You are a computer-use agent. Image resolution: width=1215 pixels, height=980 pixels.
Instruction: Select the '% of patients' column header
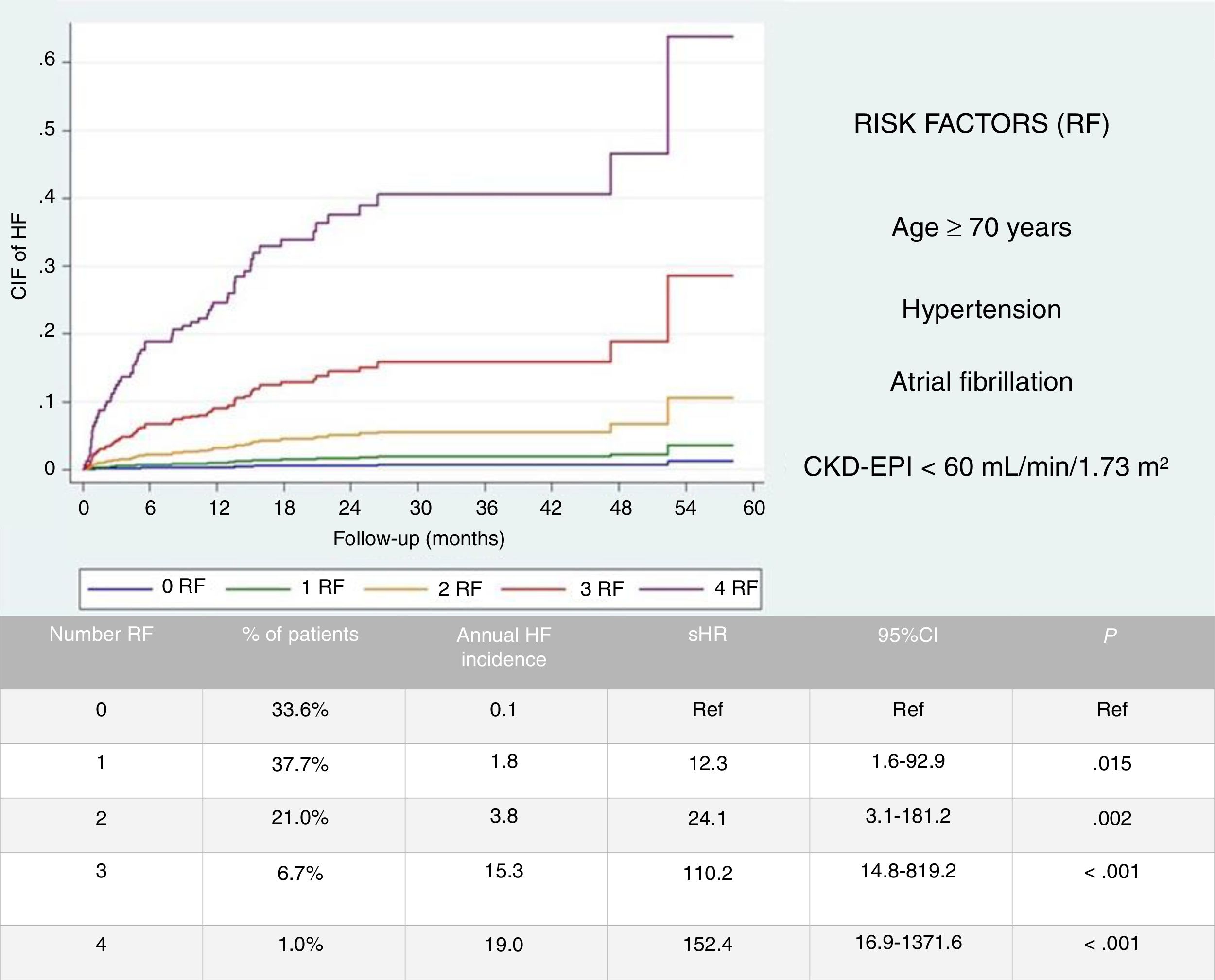[300, 635]
